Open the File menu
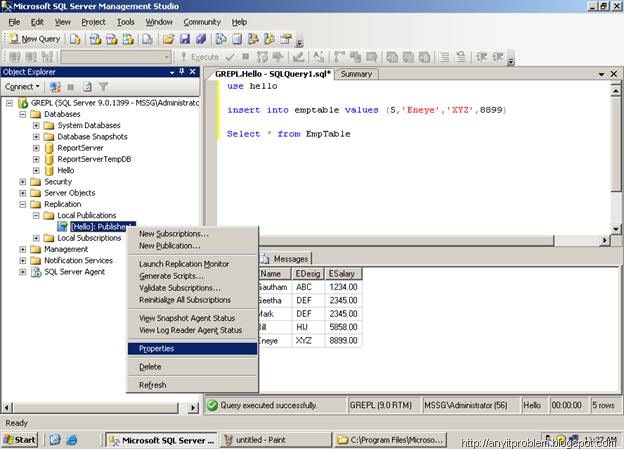Viewport: 624px width, 449px height. click(14, 22)
